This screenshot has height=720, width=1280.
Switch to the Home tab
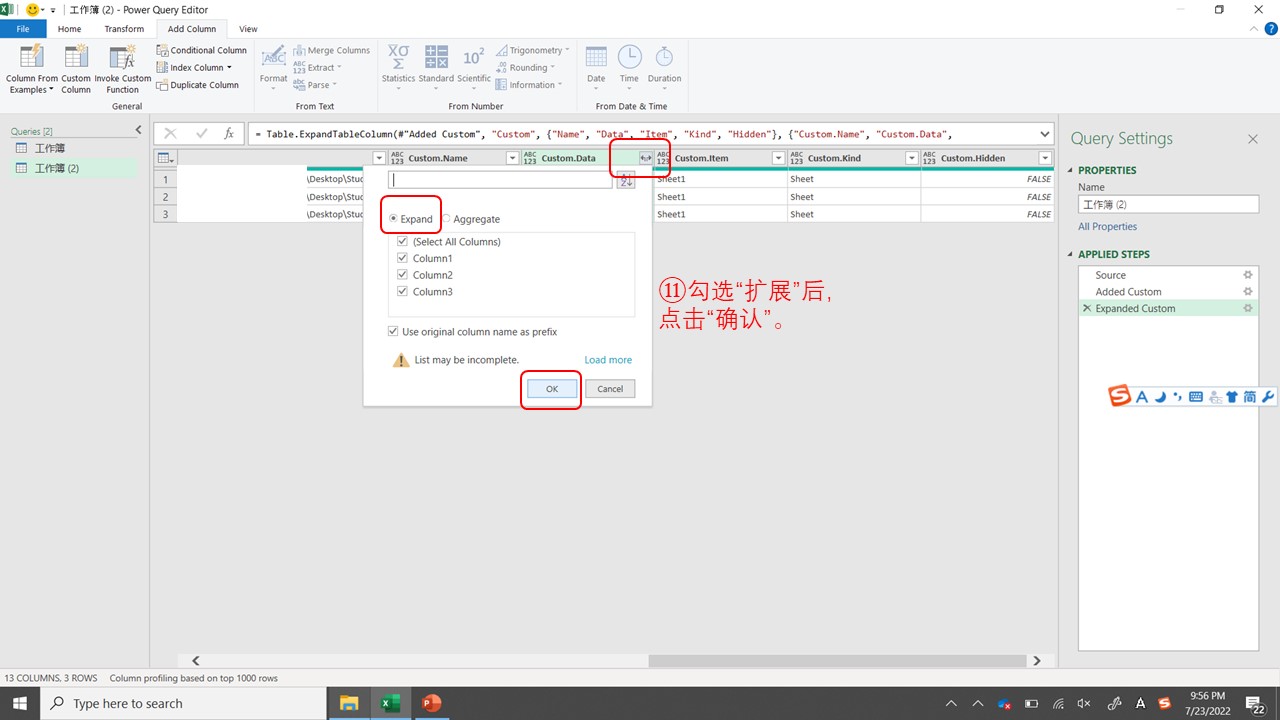tap(69, 29)
